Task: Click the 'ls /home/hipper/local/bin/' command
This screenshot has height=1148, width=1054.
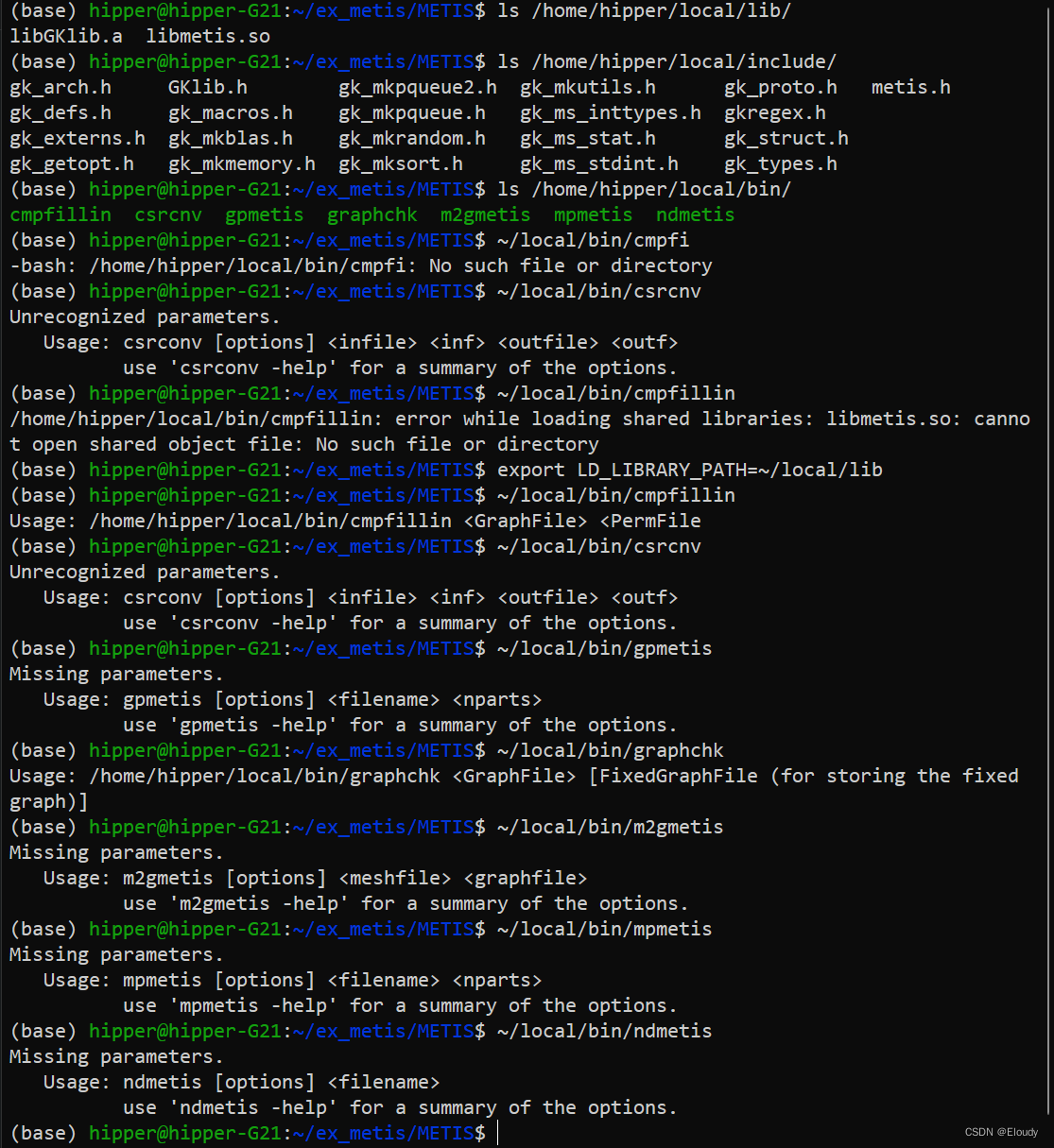Action: (645, 189)
